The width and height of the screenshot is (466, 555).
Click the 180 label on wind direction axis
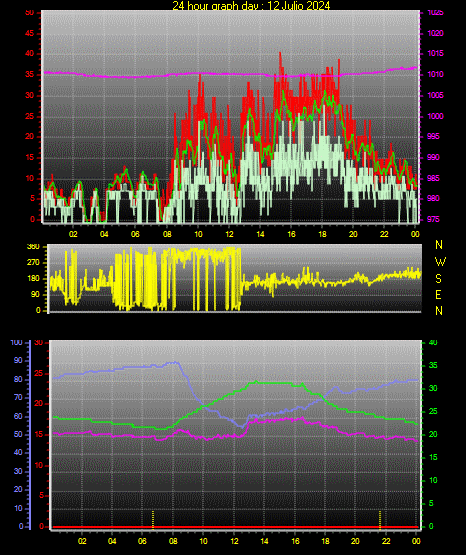point(34,279)
